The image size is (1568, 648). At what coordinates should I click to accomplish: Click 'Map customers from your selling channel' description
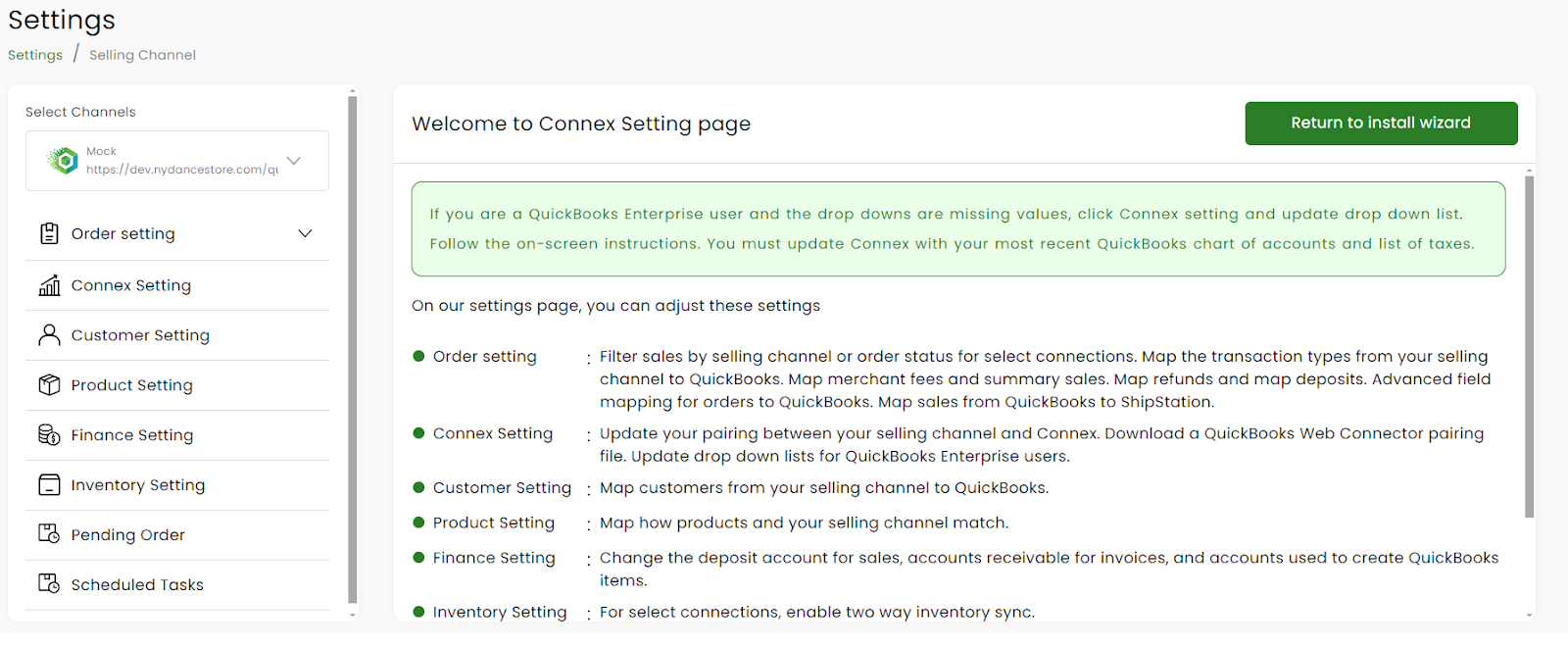click(x=824, y=488)
